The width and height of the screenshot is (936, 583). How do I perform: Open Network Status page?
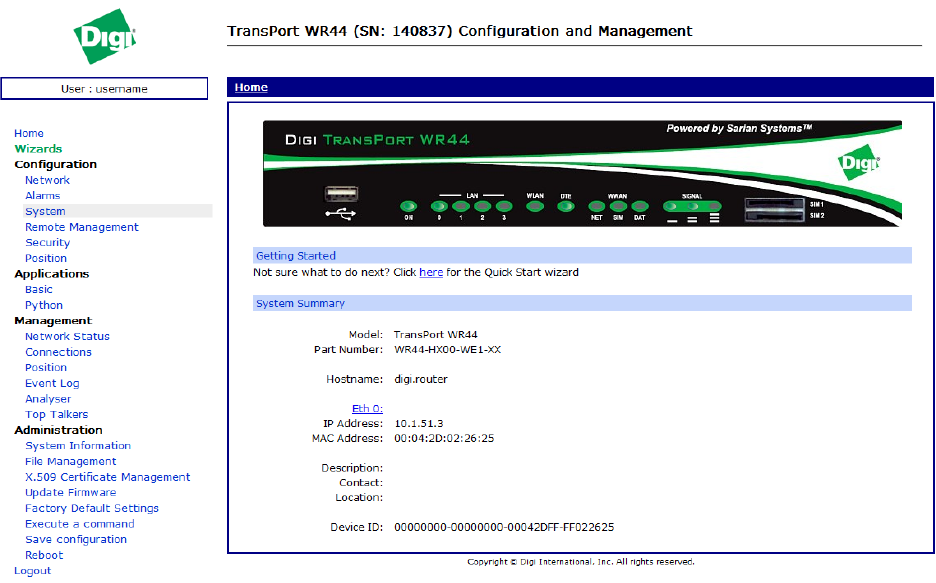click(x=67, y=336)
